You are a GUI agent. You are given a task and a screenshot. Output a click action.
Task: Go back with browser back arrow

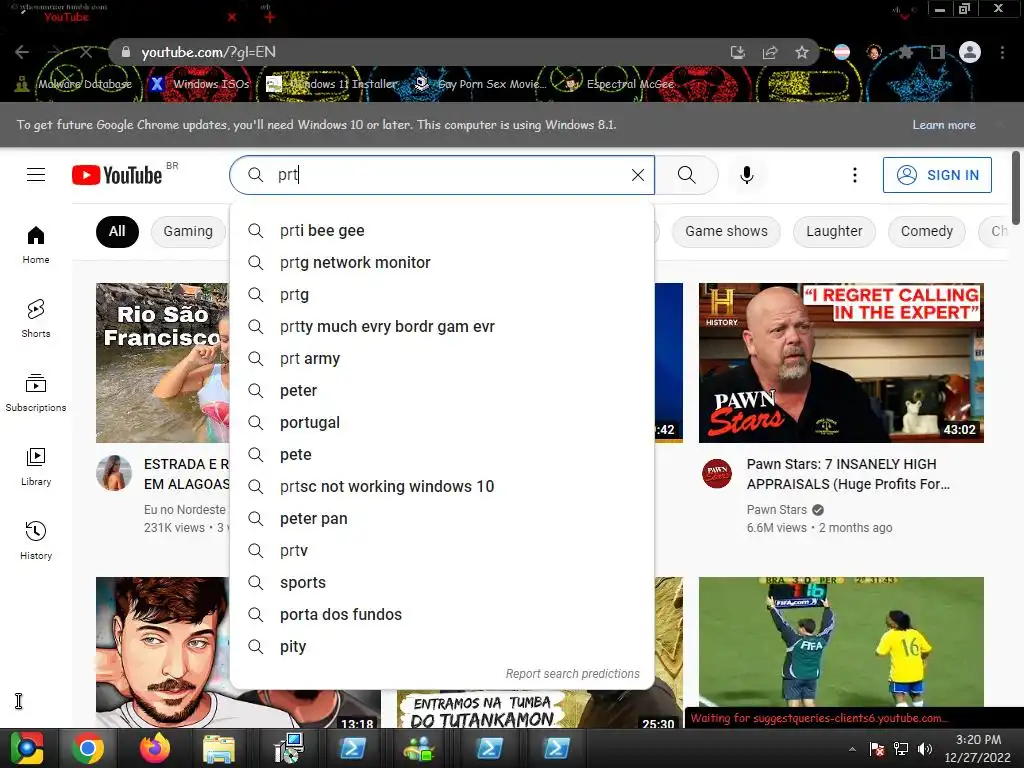pyautogui.click(x=22, y=52)
